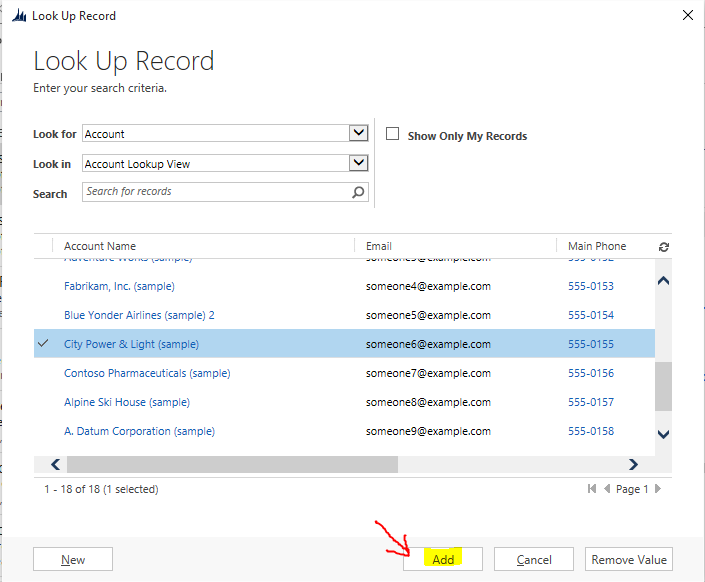Click the horizontal scroll left arrow

click(x=56, y=464)
